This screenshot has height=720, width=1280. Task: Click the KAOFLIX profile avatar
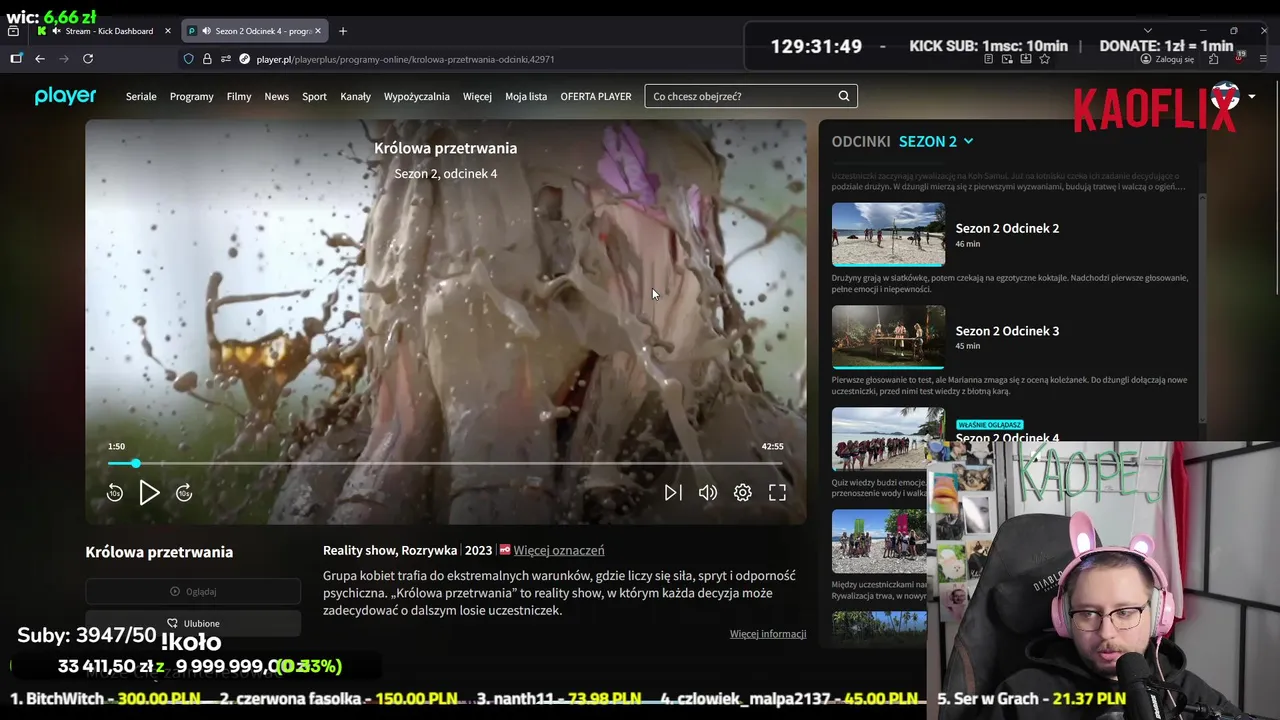pos(1224,97)
